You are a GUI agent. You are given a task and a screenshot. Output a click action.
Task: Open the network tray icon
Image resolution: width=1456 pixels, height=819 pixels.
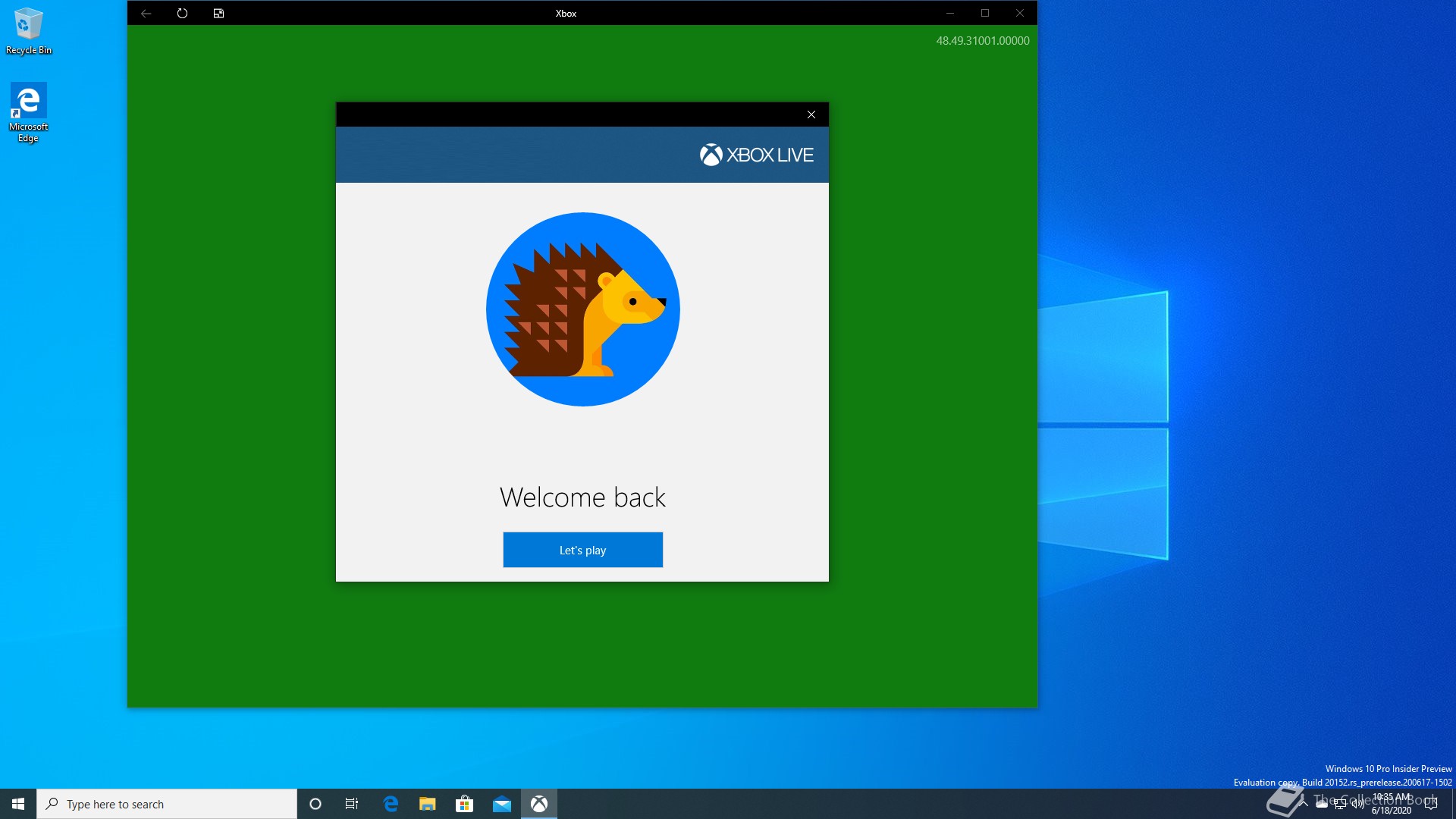click(x=1340, y=804)
